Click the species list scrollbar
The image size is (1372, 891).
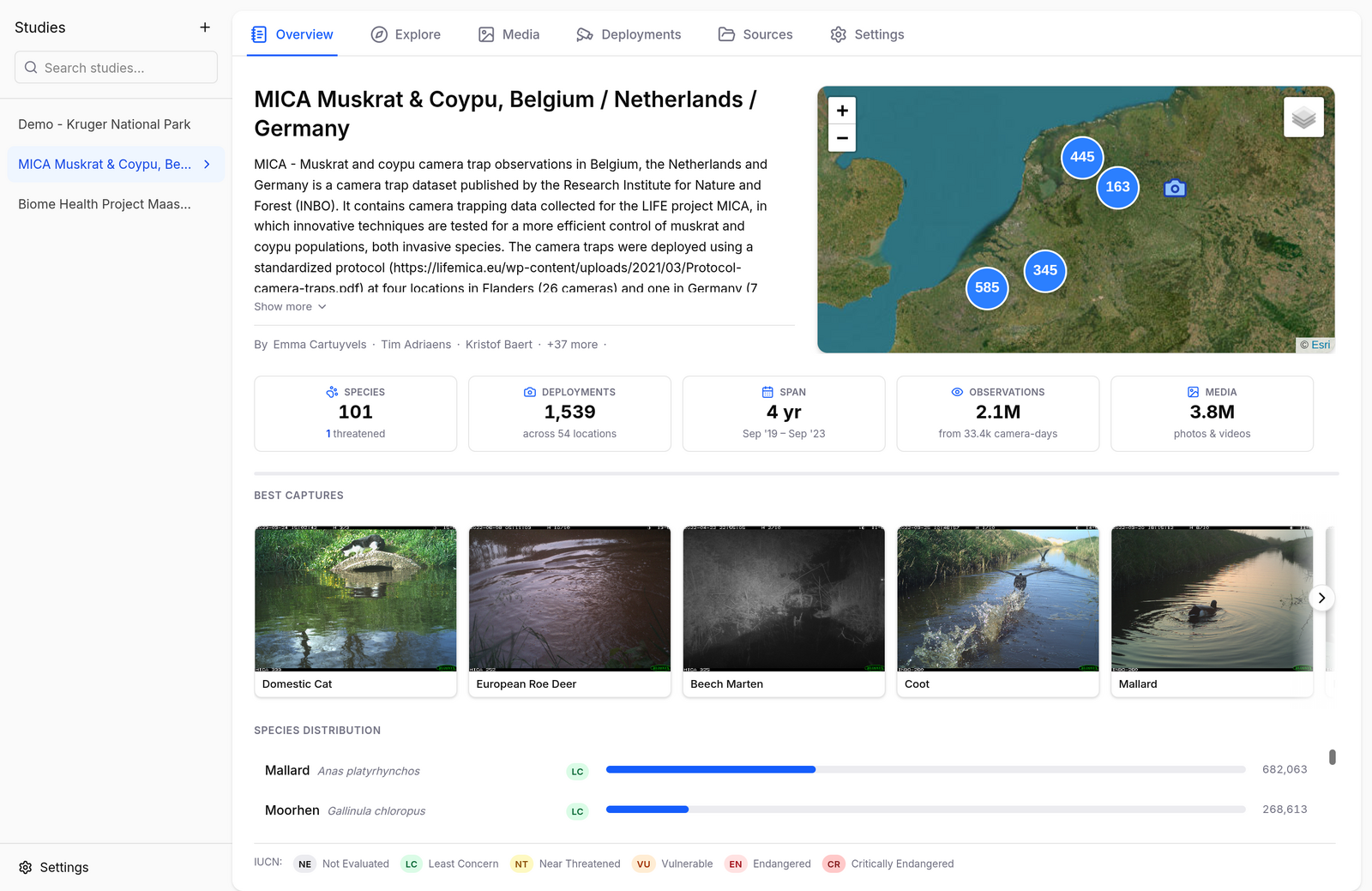[1332, 757]
